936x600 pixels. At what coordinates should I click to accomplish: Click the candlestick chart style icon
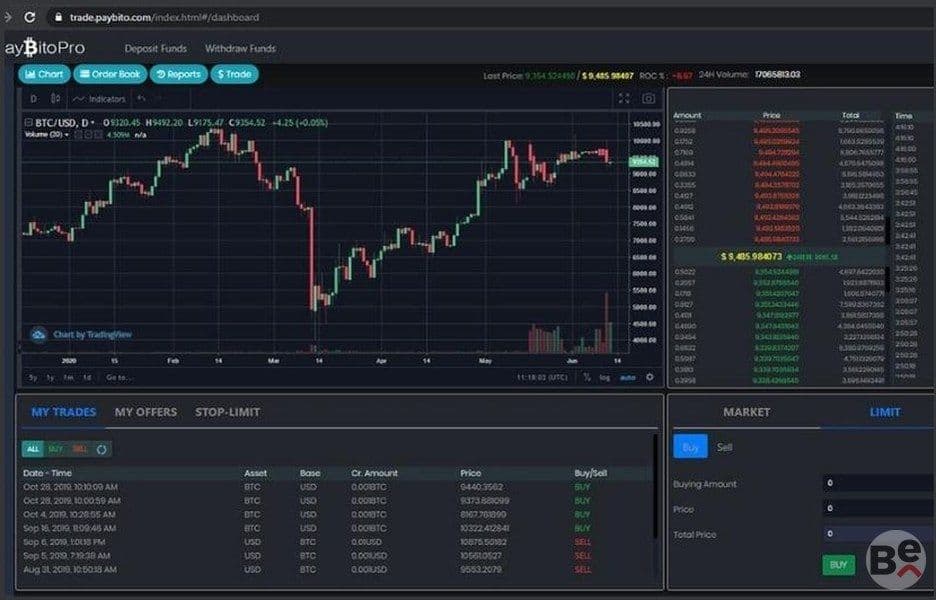[55, 99]
